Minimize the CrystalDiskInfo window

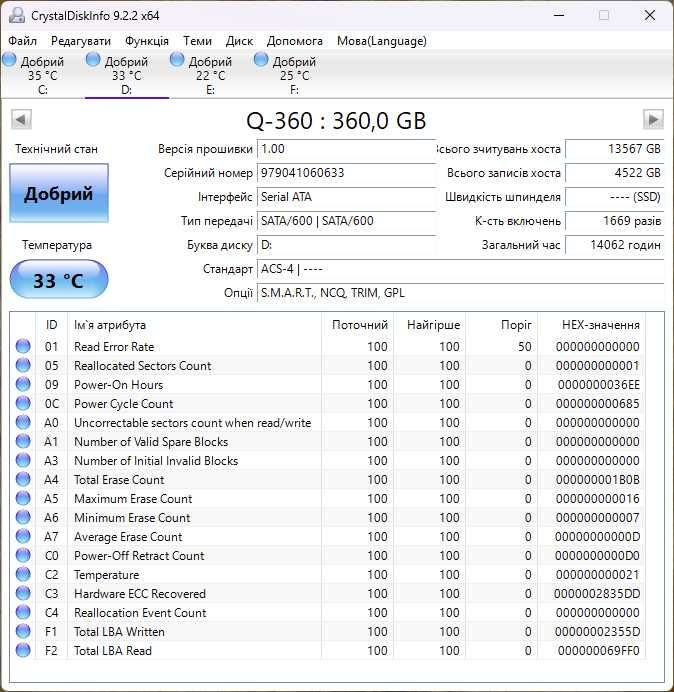coord(559,15)
